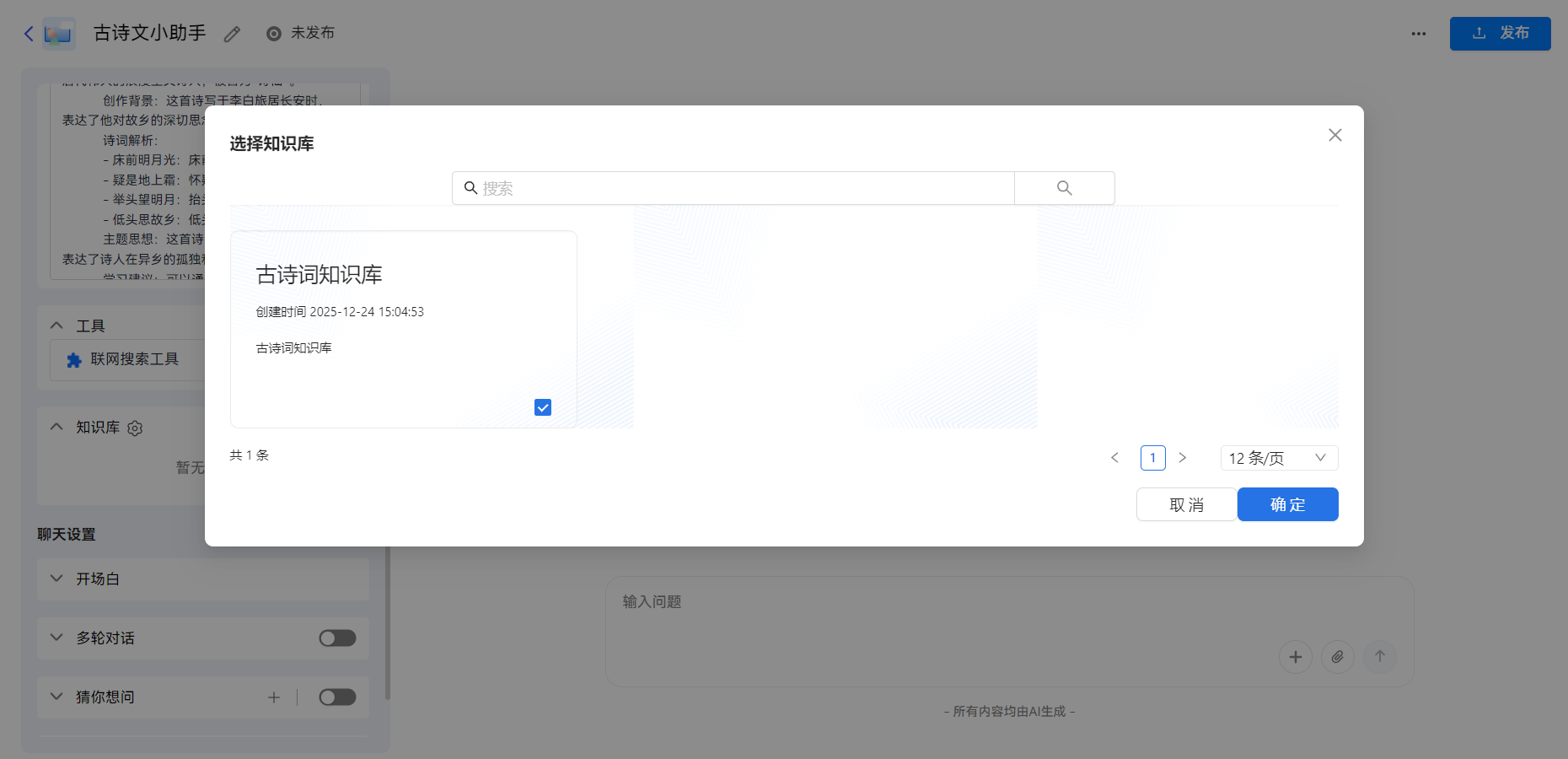1568x759 pixels.
Task: Uncheck the 古诗词知识库 checkbox
Action: coord(543,407)
